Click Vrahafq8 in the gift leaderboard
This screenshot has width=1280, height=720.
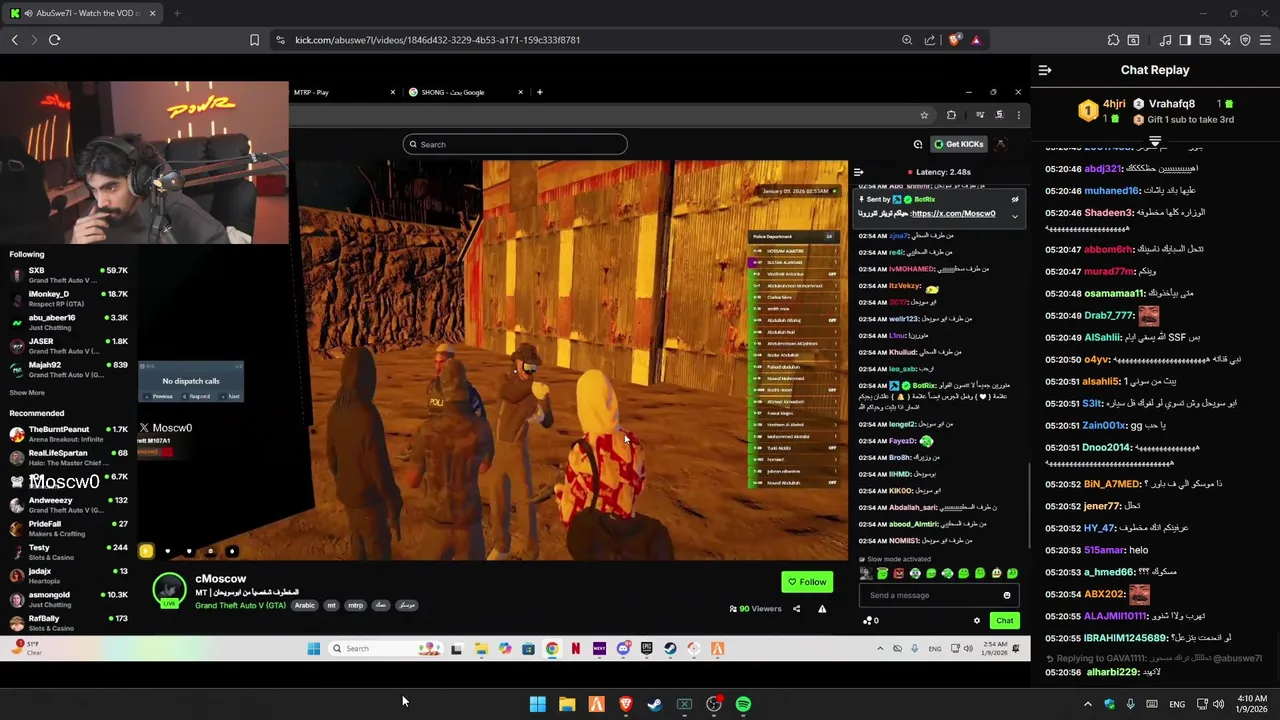pos(1172,104)
